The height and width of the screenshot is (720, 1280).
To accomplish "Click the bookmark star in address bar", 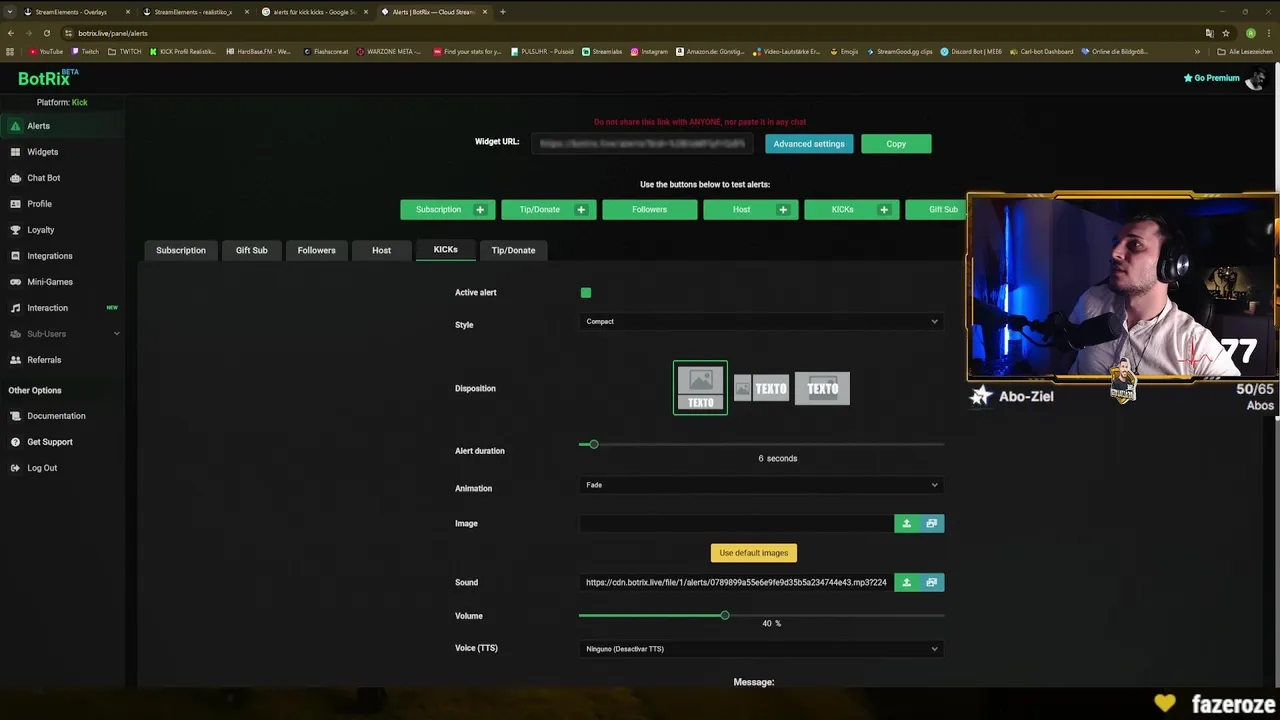I will pos(1226,33).
